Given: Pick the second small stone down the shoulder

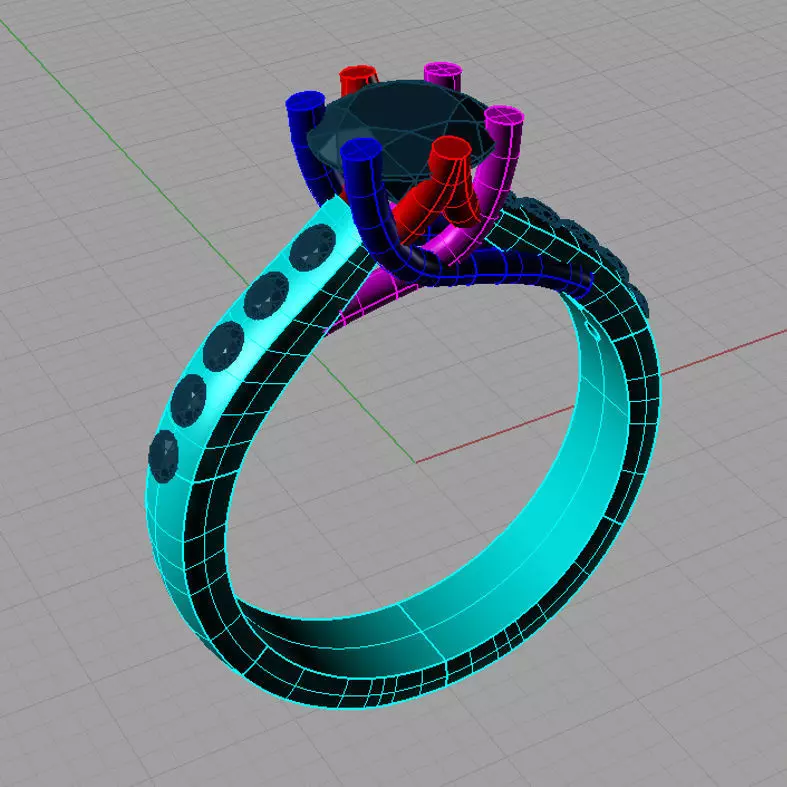Looking at the screenshot, I should pyautogui.click(x=267, y=296).
